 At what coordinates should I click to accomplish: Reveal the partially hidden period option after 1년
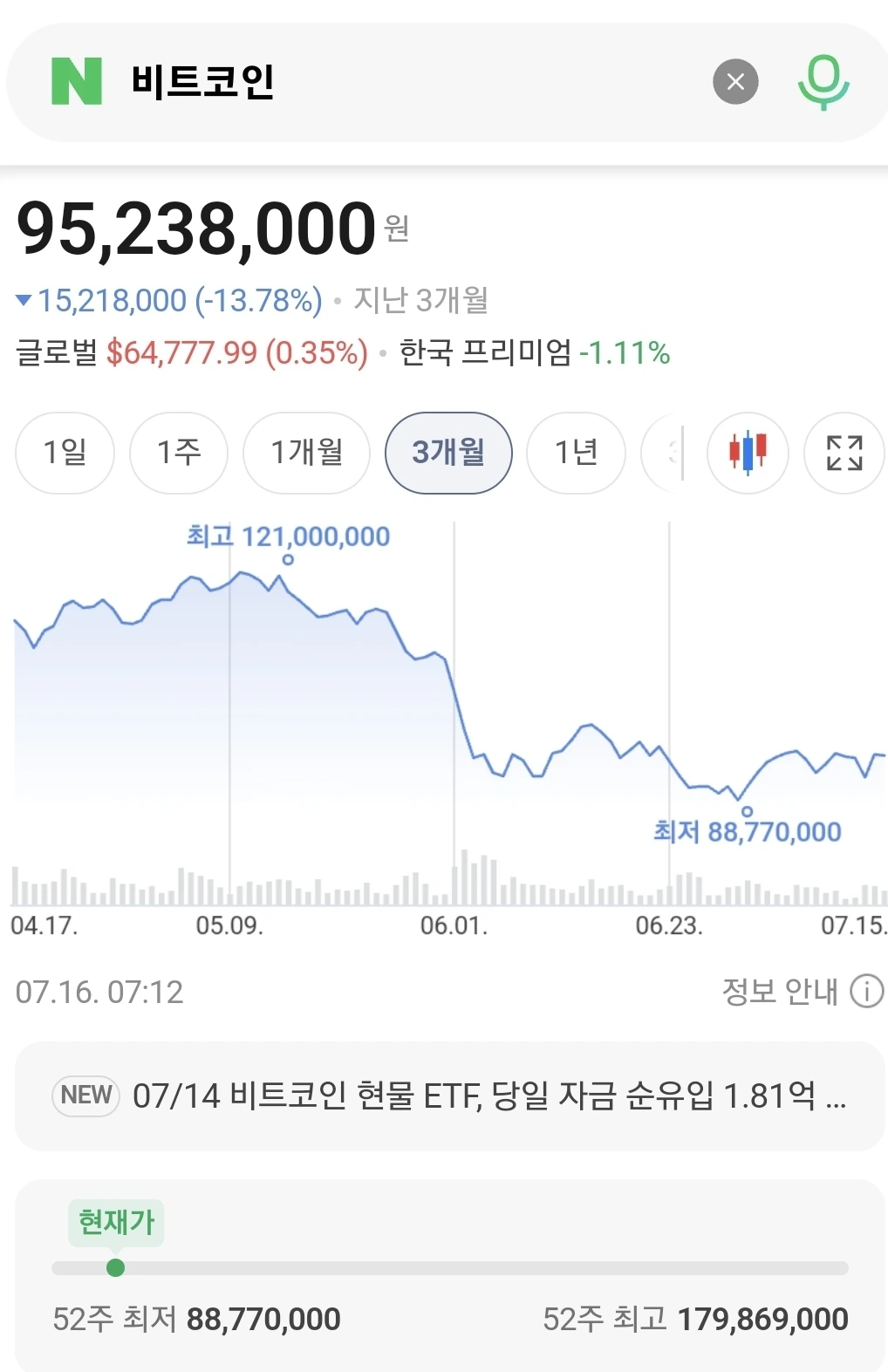(661, 452)
